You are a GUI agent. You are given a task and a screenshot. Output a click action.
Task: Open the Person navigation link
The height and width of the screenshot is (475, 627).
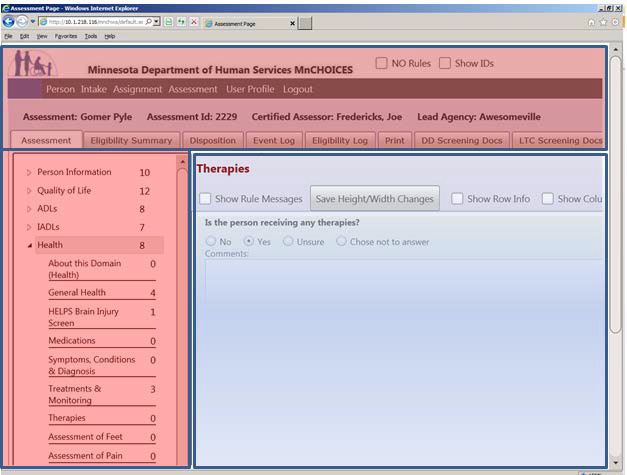(x=60, y=89)
